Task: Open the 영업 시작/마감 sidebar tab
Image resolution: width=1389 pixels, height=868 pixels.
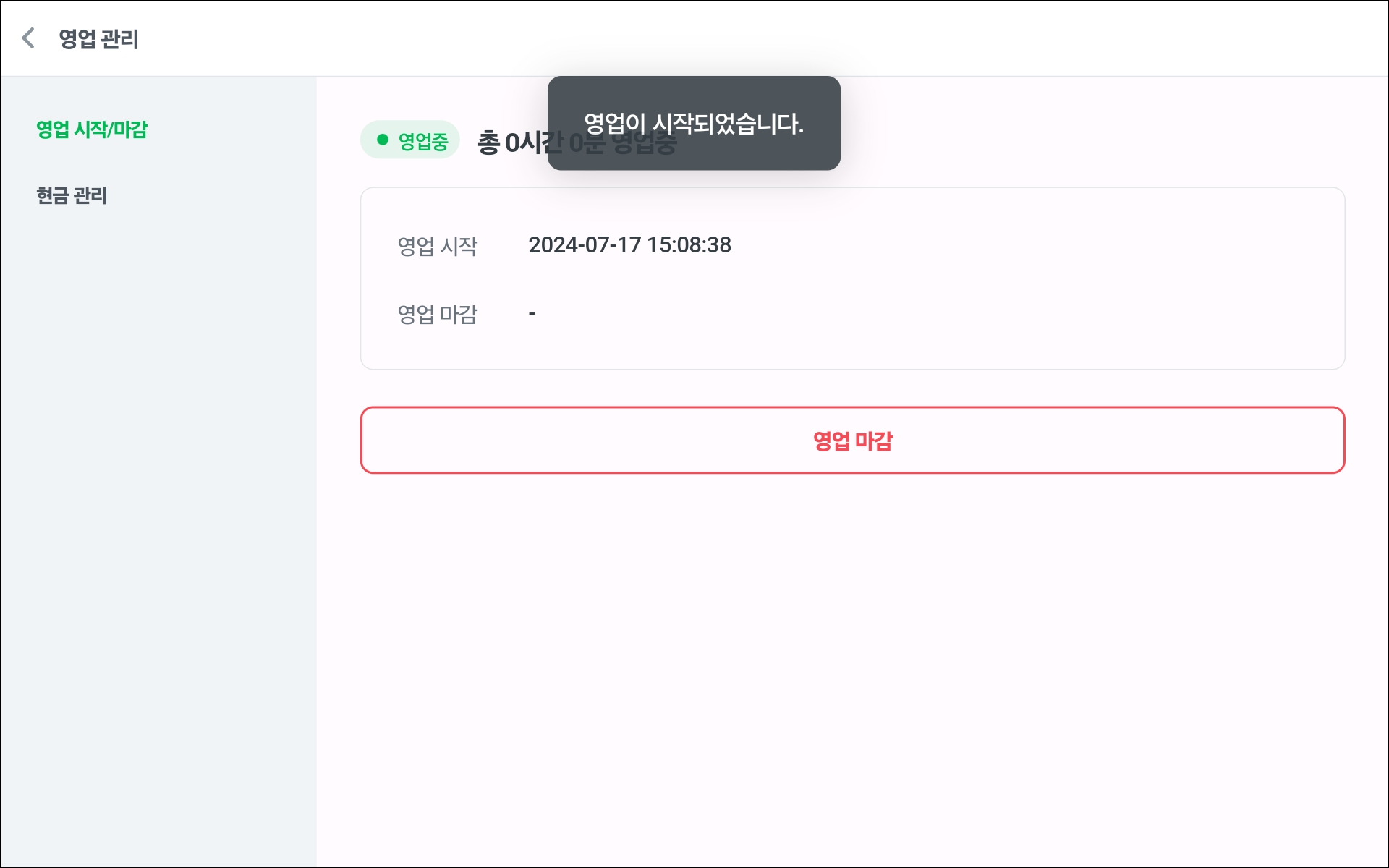Action: [x=92, y=129]
